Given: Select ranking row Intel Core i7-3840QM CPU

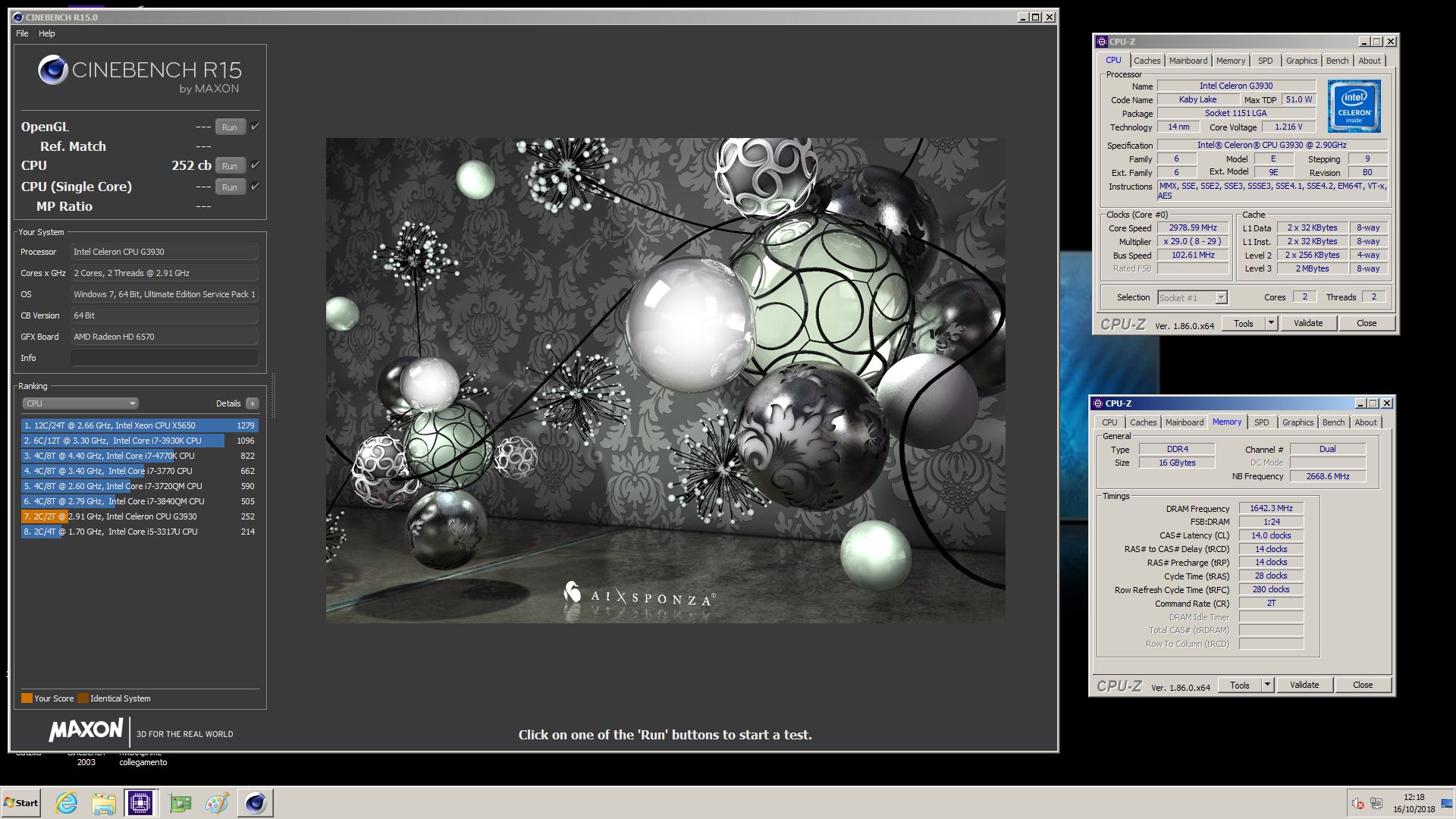Looking at the screenshot, I should pyautogui.click(x=140, y=501).
